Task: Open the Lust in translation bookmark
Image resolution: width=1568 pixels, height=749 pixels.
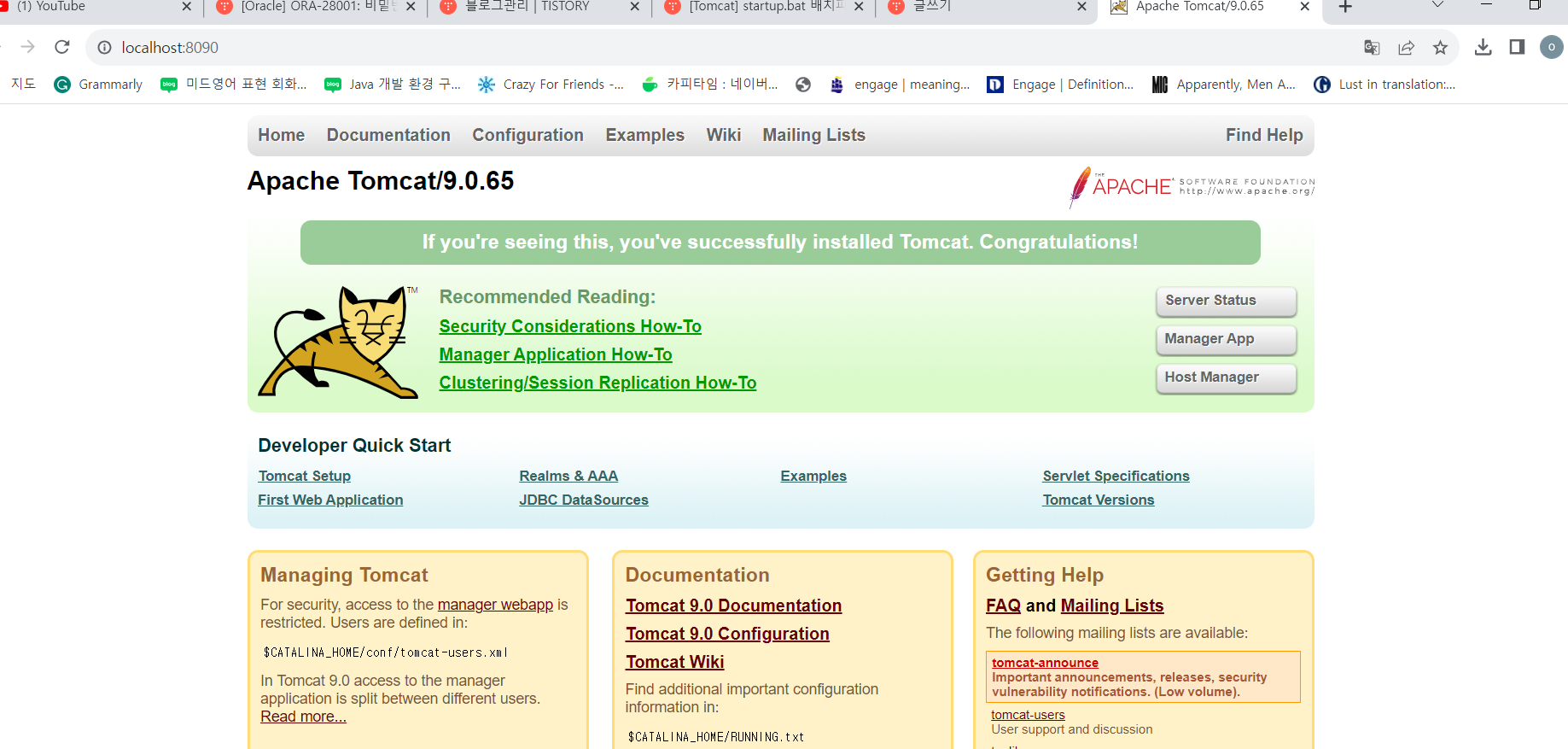Action: 1384,85
